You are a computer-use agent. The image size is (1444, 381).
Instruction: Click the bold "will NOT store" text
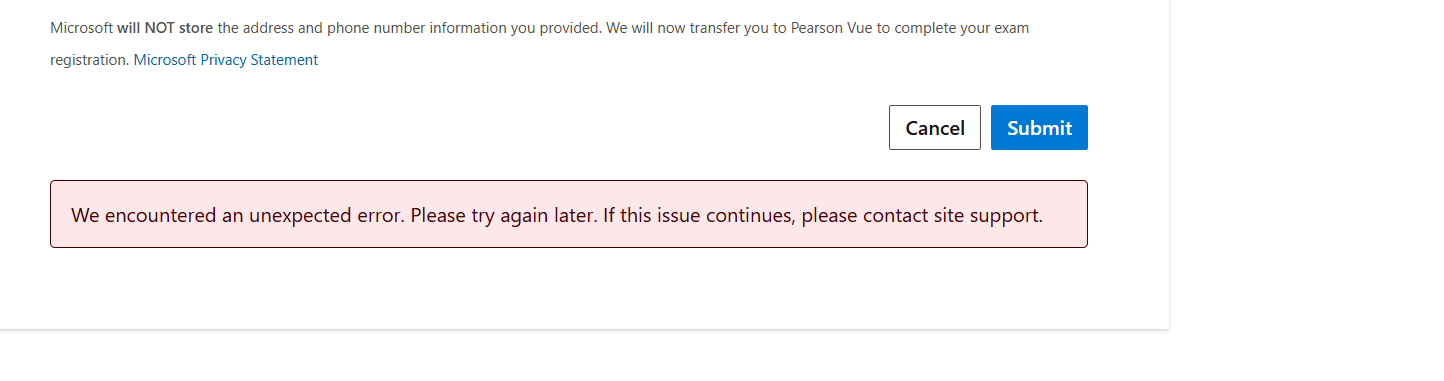(x=165, y=28)
